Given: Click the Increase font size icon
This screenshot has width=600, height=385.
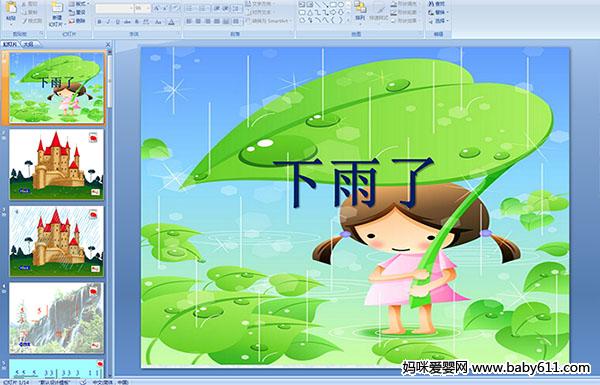Looking at the screenshot, I should pyautogui.click(x=157, y=8).
